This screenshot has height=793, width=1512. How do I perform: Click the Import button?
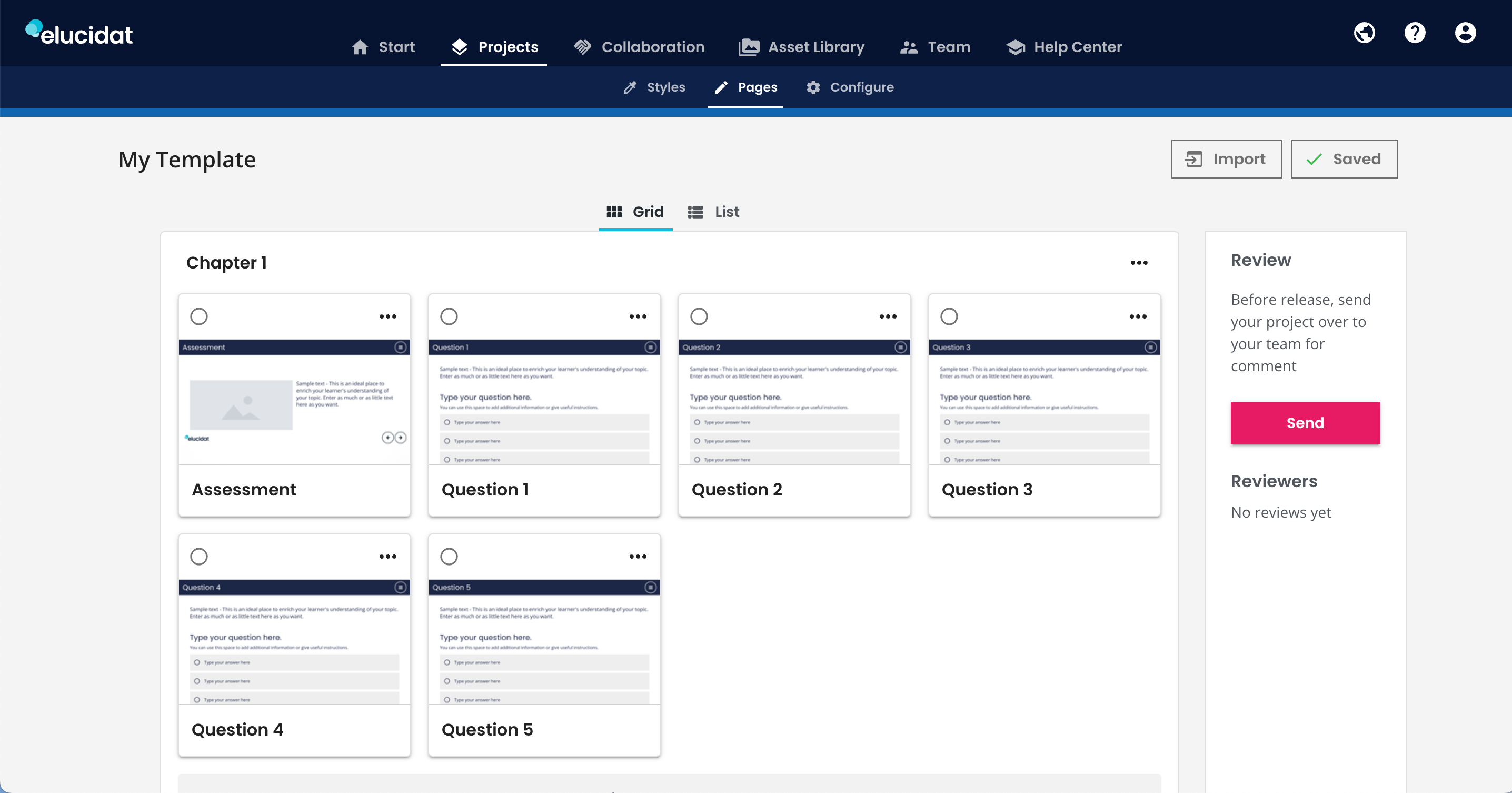point(1226,159)
